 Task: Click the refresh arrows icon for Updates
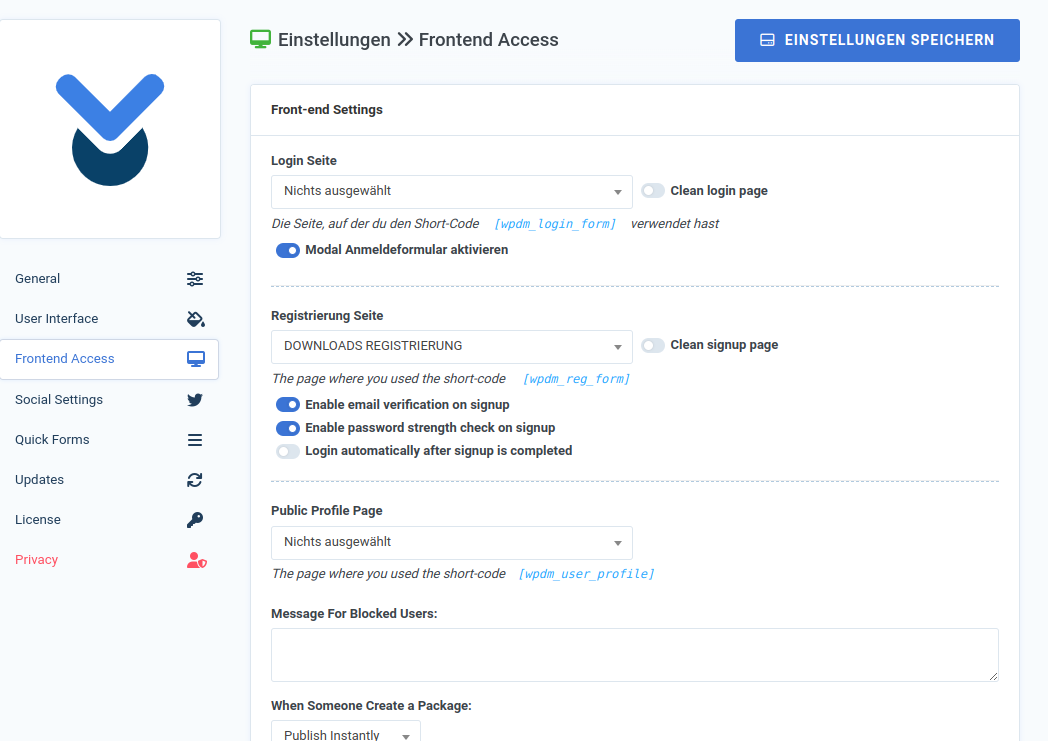195,480
